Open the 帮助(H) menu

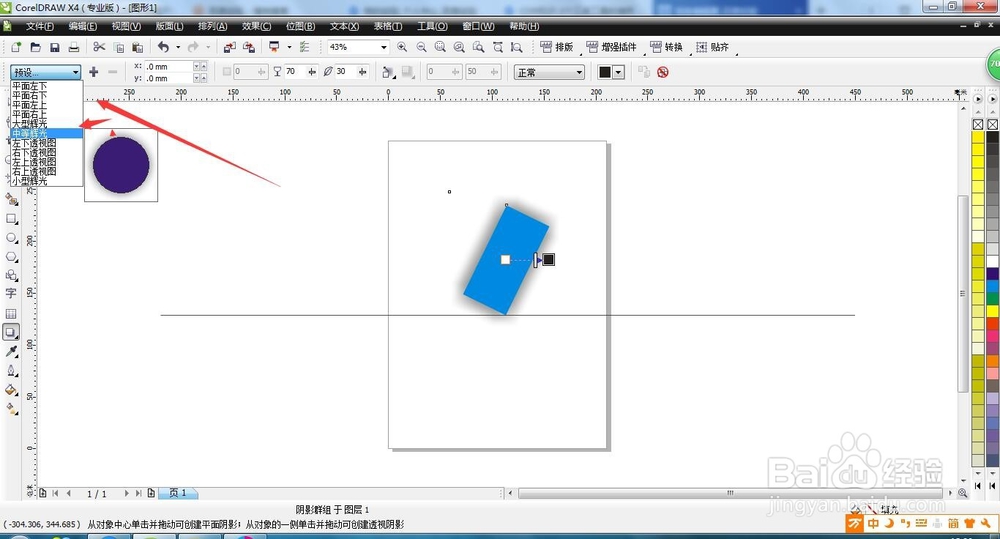[524, 26]
